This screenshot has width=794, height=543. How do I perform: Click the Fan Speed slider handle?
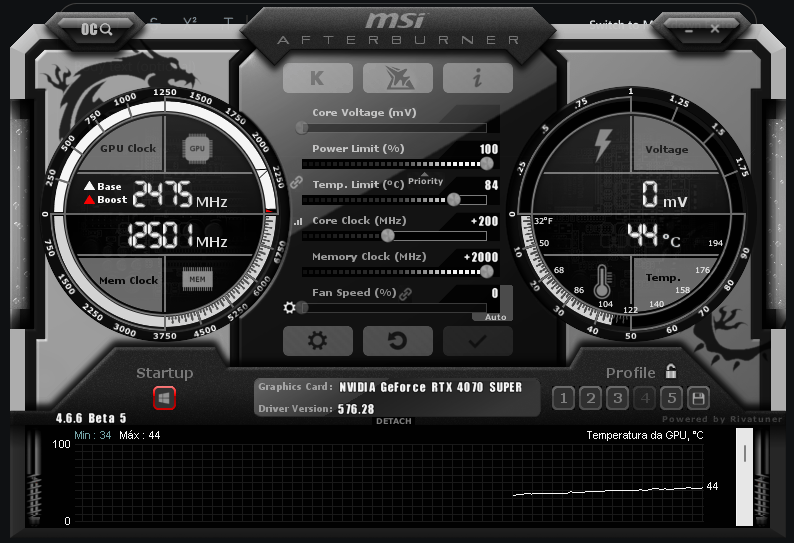[302, 307]
